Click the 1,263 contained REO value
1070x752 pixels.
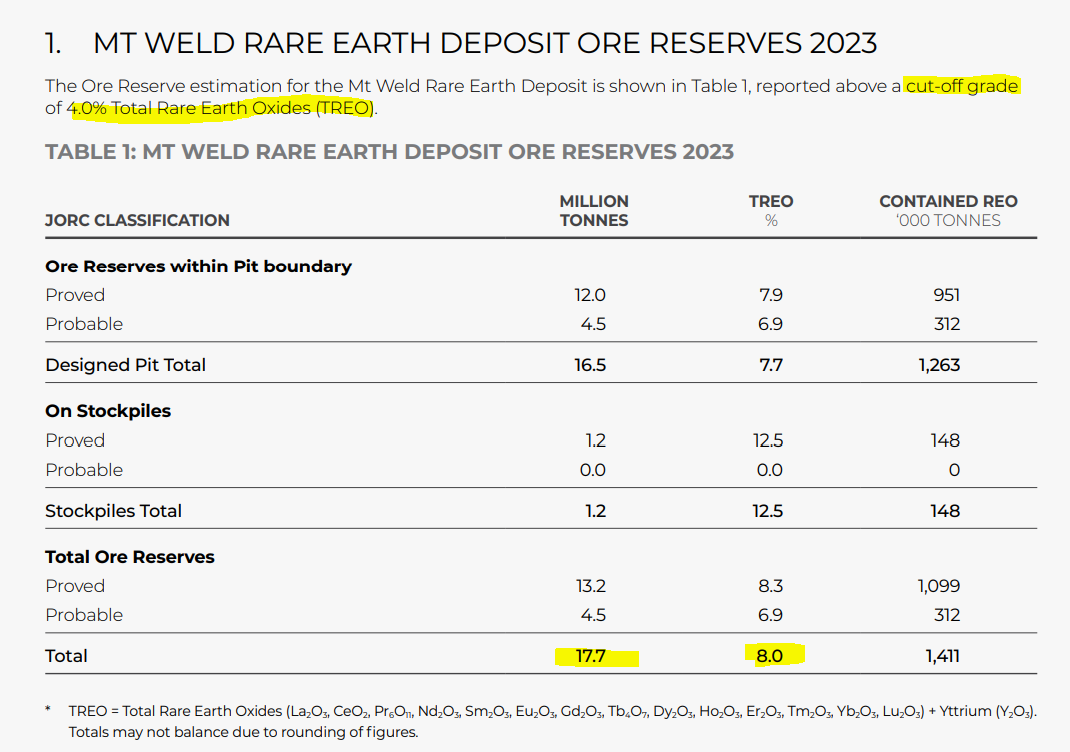tap(939, 364)
